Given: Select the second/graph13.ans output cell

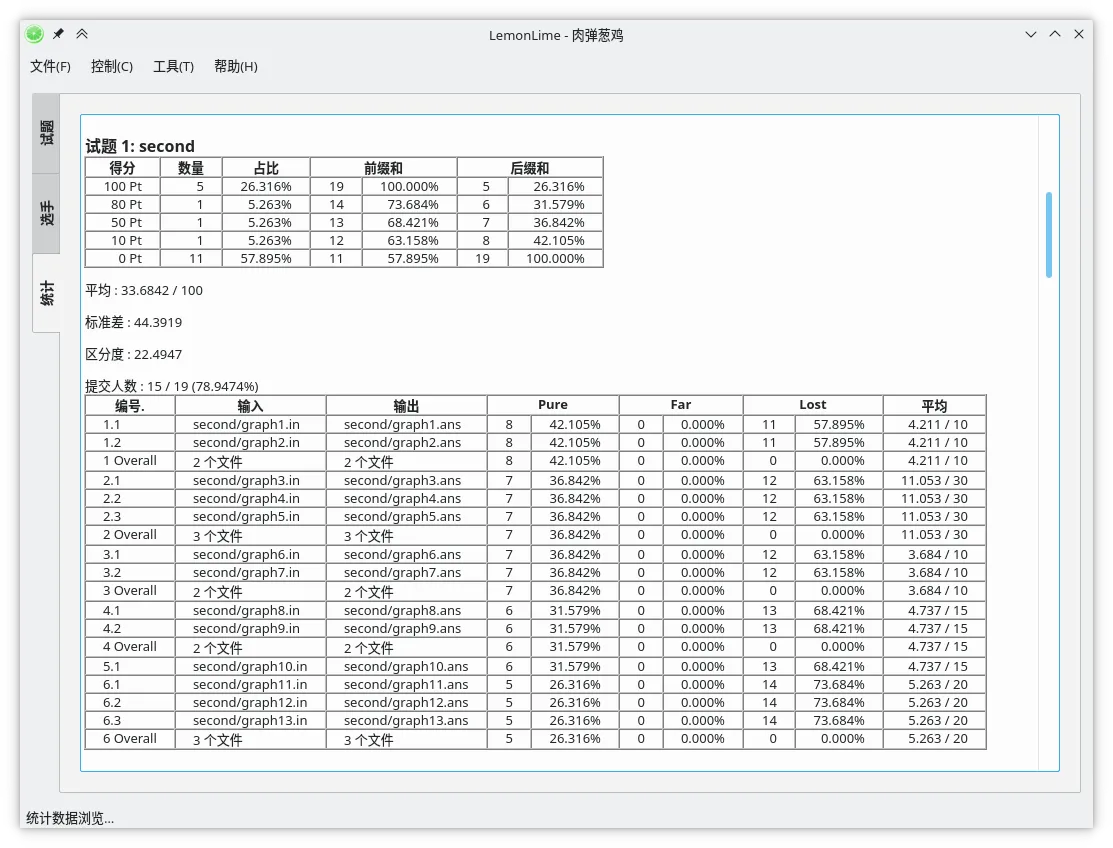Looking at the screenshot, I should tap(405, 720).
